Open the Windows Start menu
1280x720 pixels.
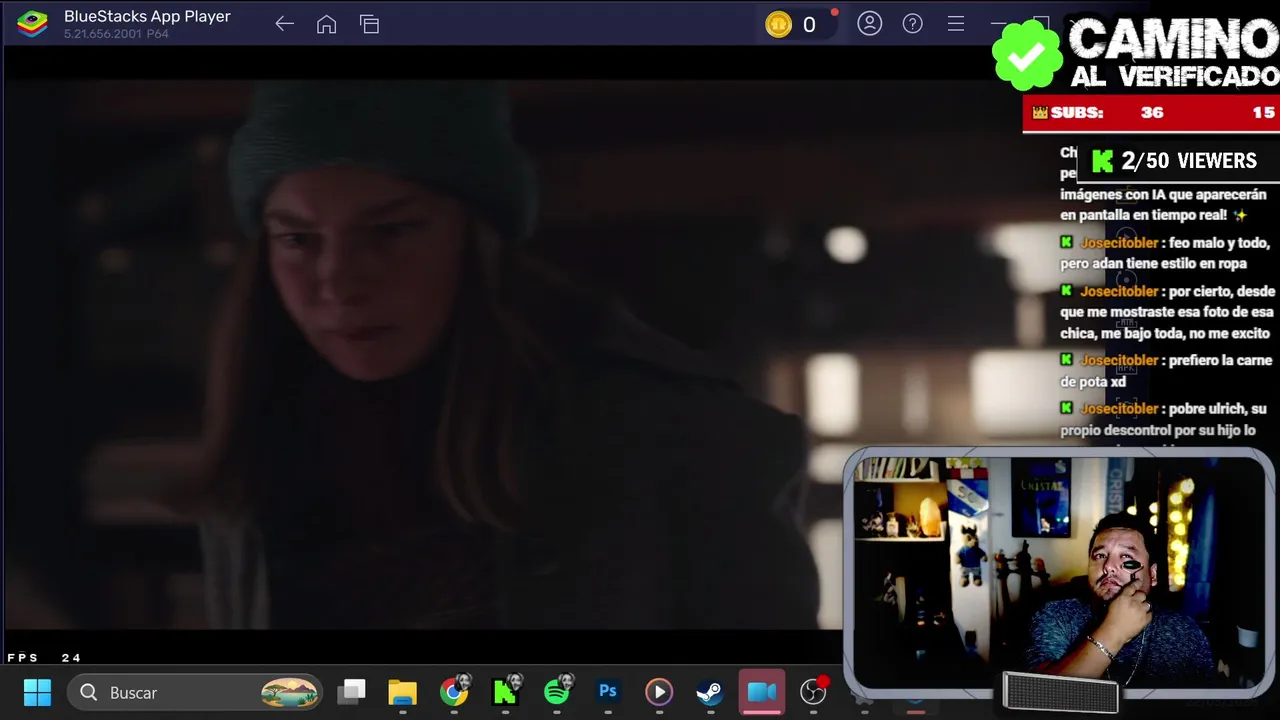(37, 692)
